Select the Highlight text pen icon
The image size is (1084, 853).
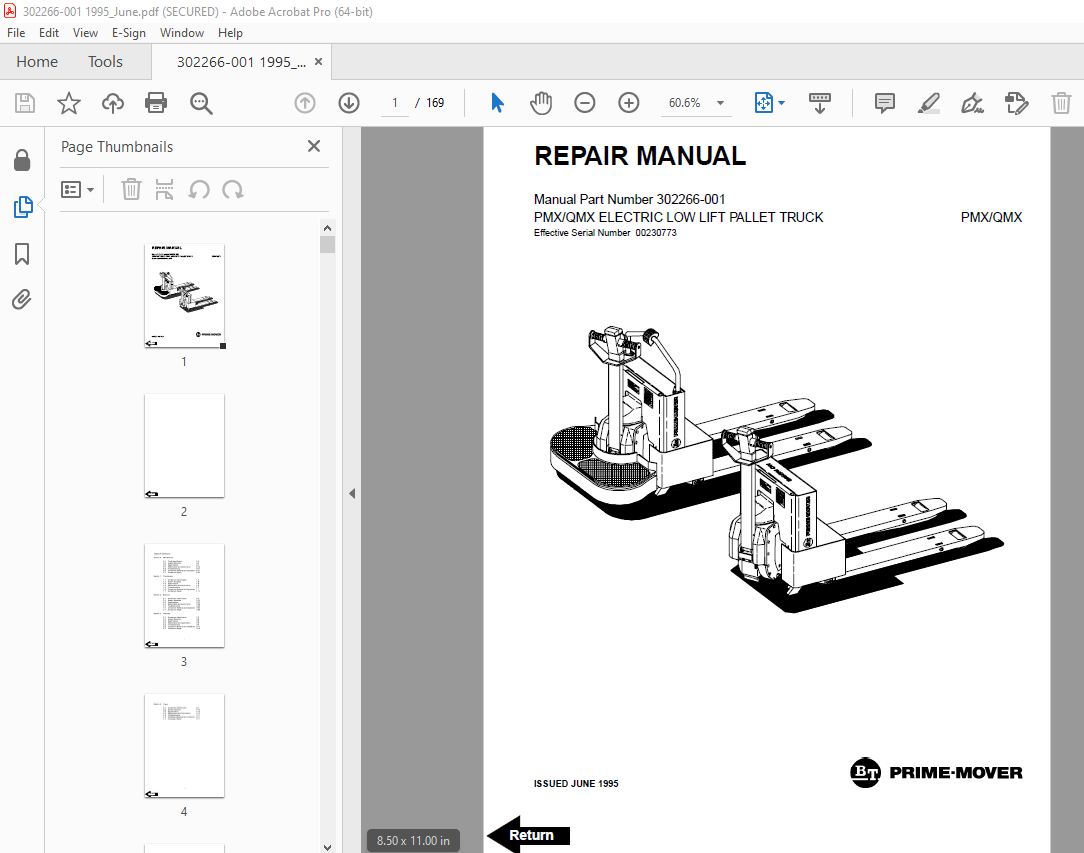(928, 103)
